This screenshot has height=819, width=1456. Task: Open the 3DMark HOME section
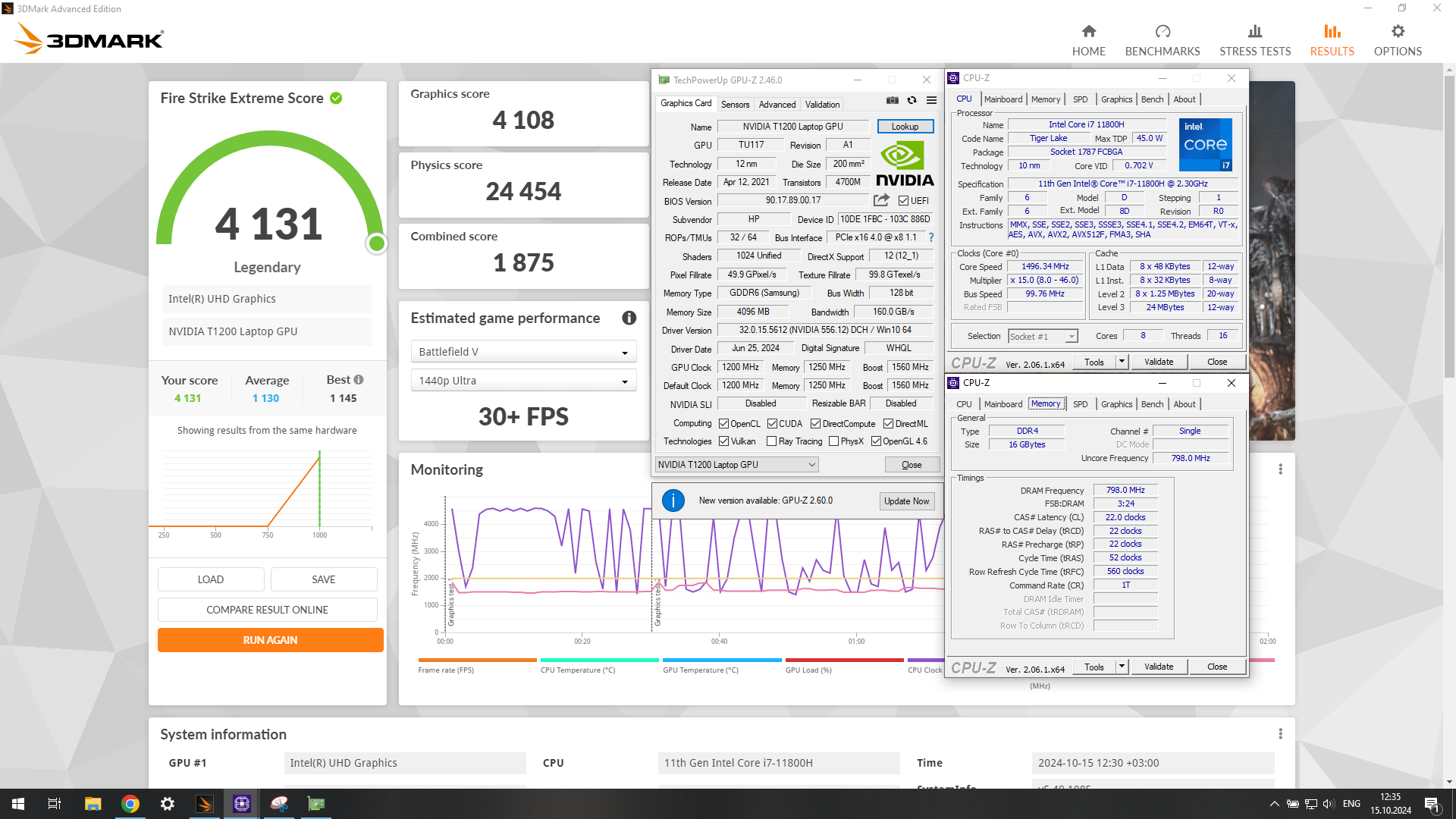point(1088,40)
